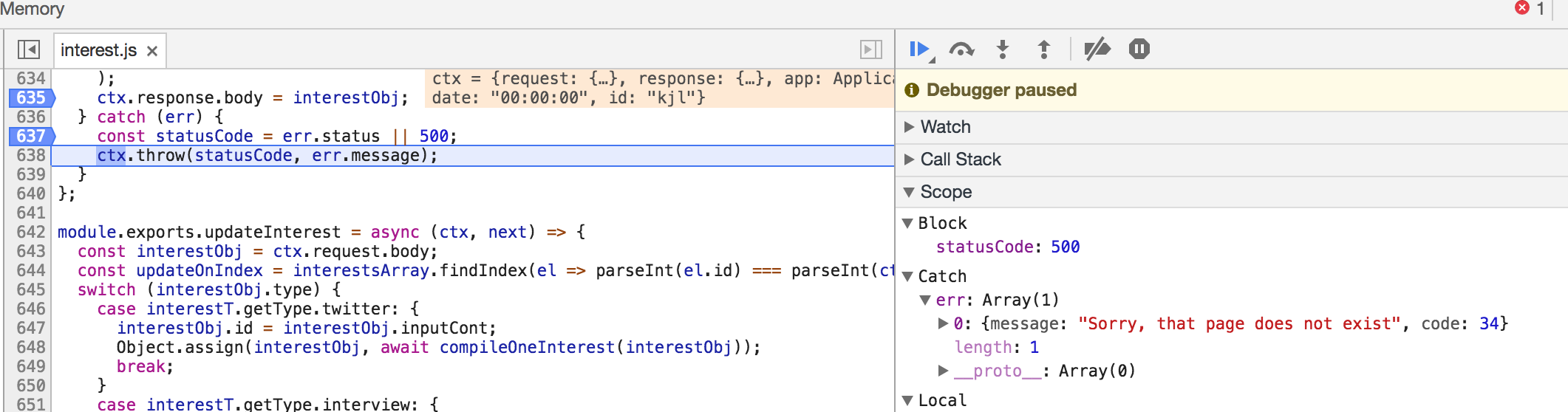Click the switch keyword on line 645
The image size is (1568, 412).
click(106, 289)
